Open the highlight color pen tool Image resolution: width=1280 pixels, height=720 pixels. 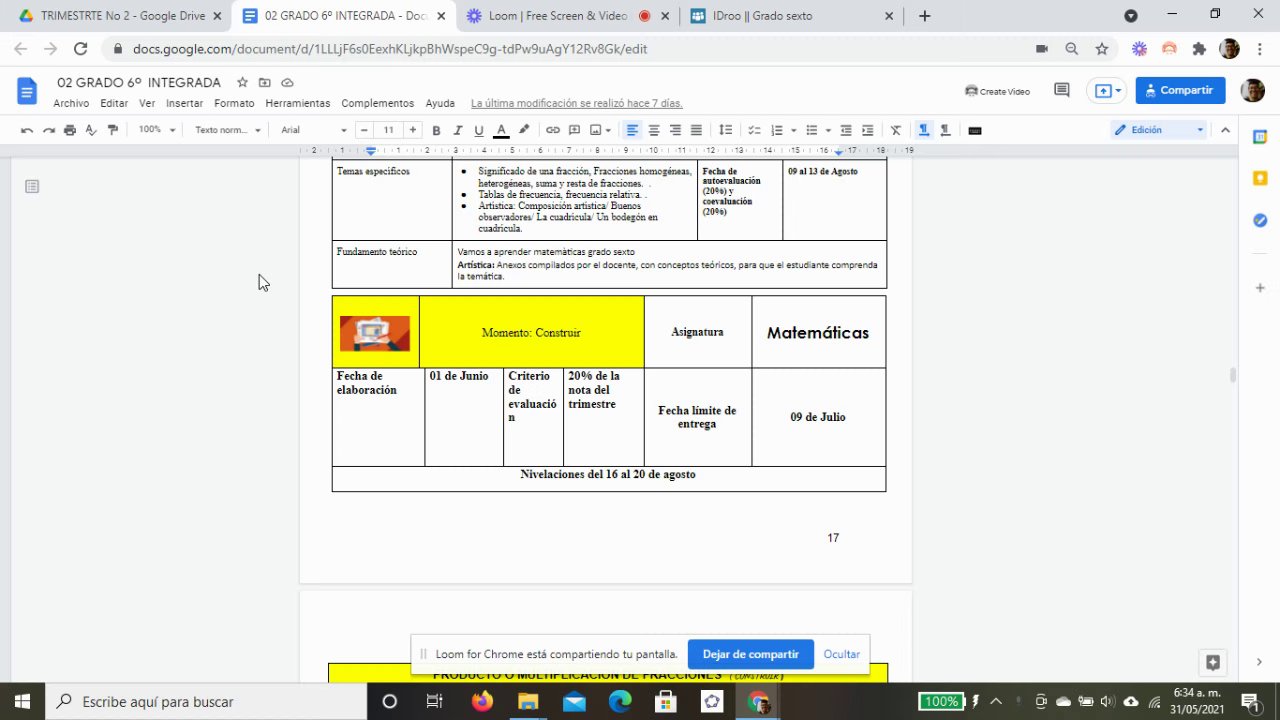click(524, 130)
